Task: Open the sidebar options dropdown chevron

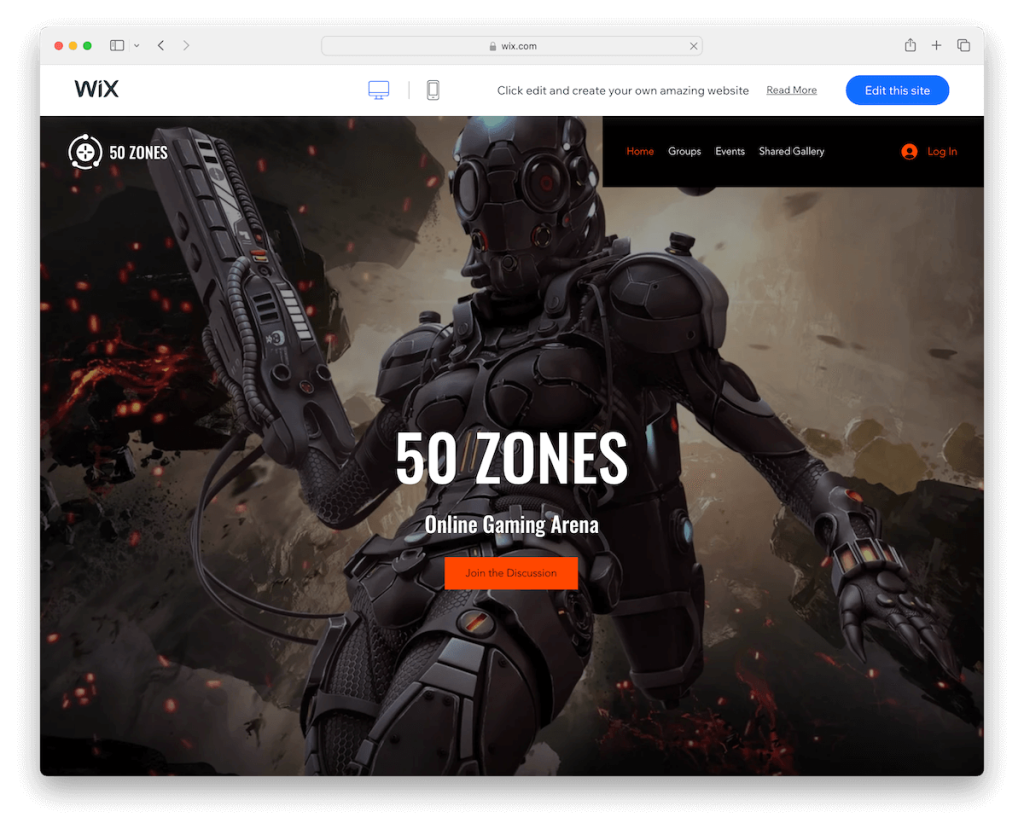Action: tap(136, 45)
